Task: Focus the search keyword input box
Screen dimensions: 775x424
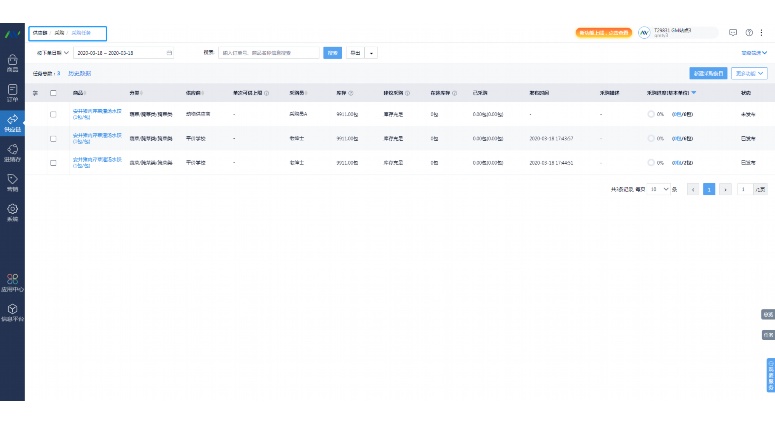Action: tap(269, 53)
